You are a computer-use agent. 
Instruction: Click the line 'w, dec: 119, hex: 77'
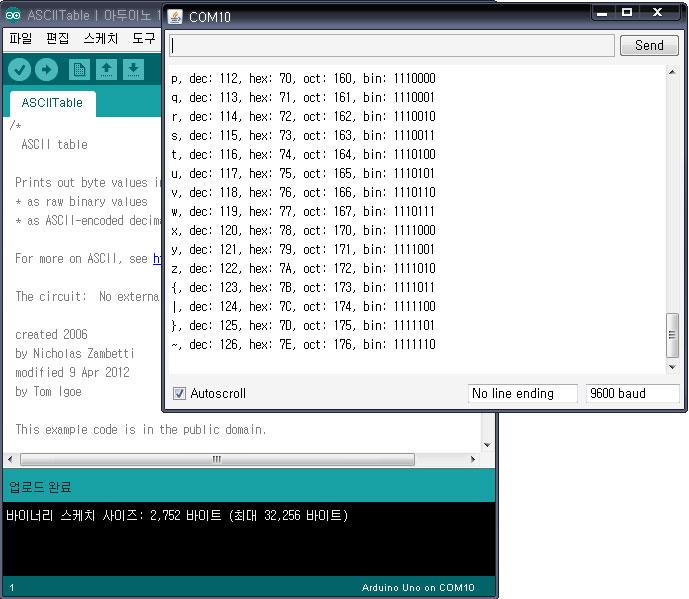[303, 211]
